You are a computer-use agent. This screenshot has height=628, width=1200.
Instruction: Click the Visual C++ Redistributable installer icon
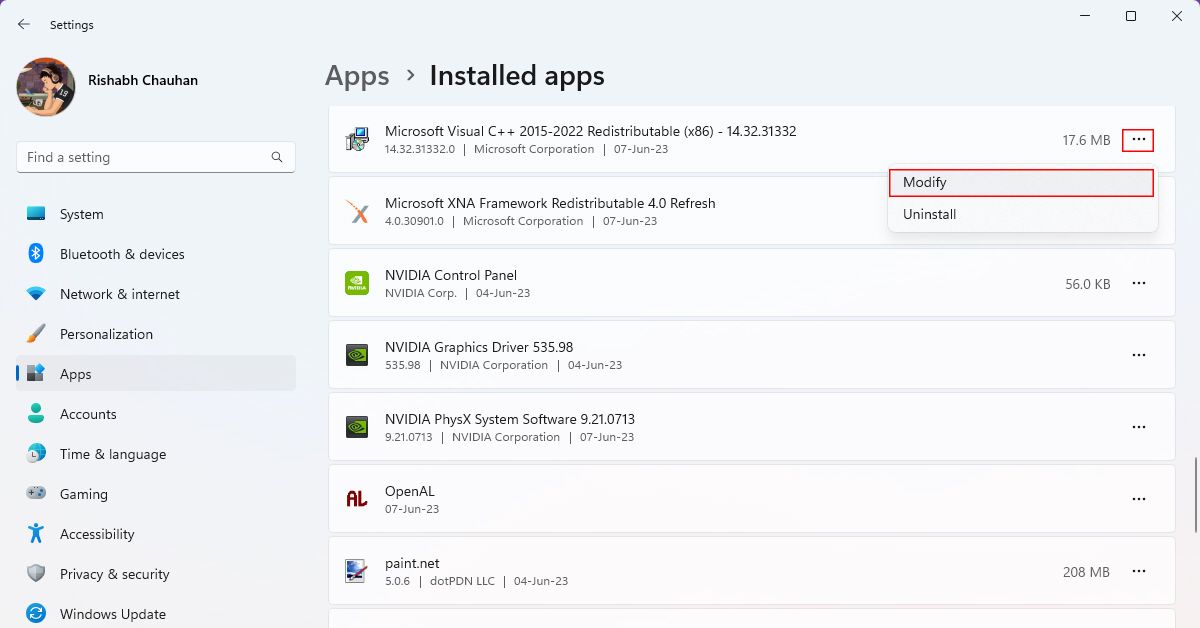coord(356,140)
